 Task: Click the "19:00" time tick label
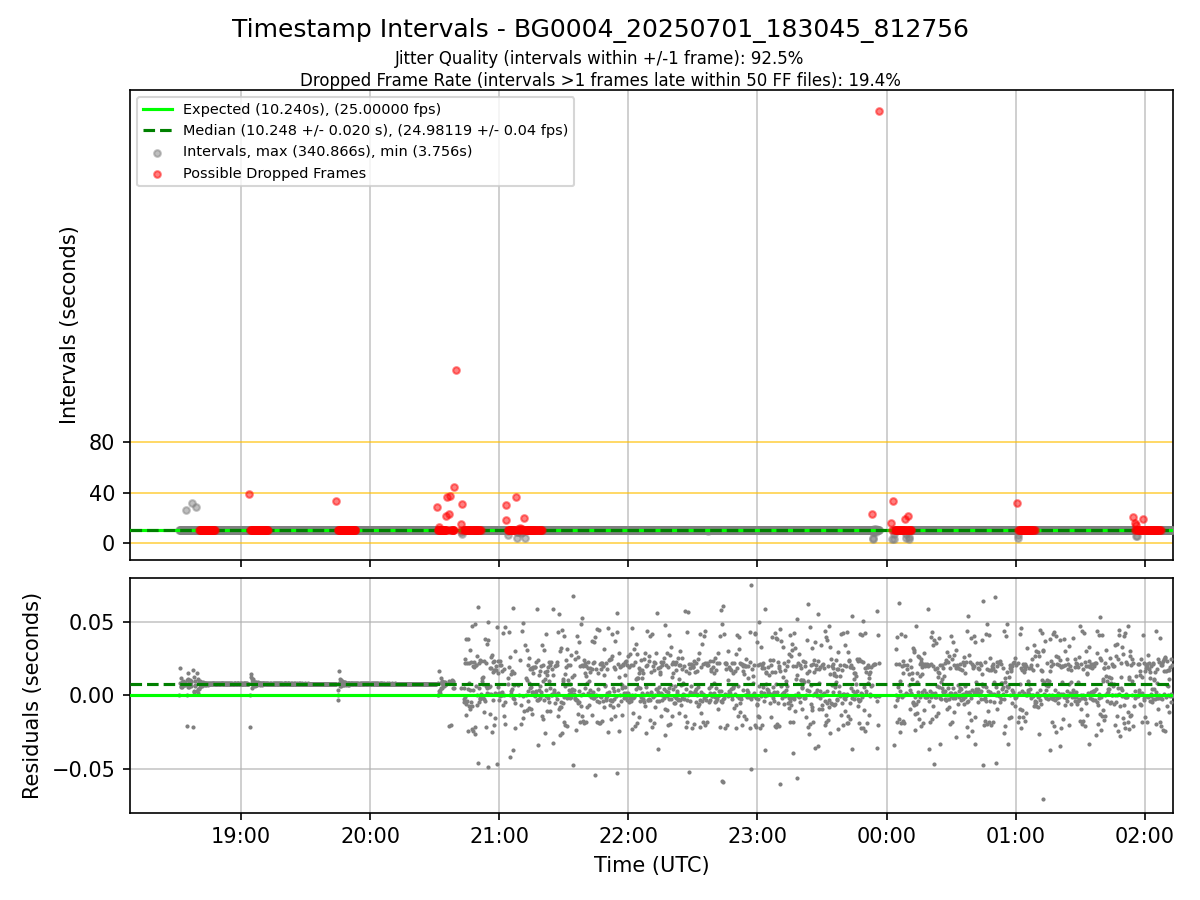click(x=240, y=835)
